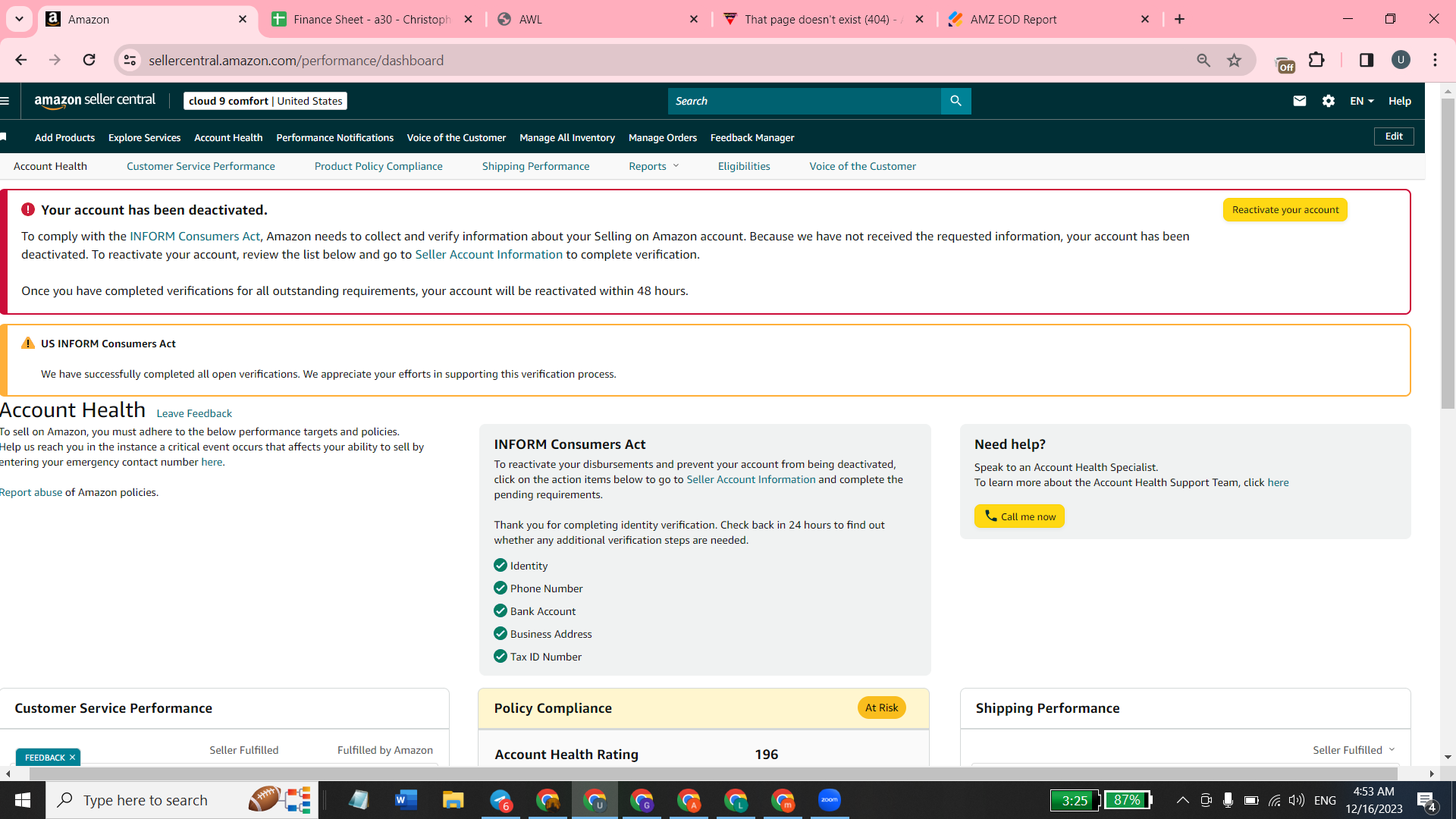Open the messages envelope icon
Image resolution: width=1456 pixels, height=819 pixels.
pyautogui.click(x=1300, y=101)
